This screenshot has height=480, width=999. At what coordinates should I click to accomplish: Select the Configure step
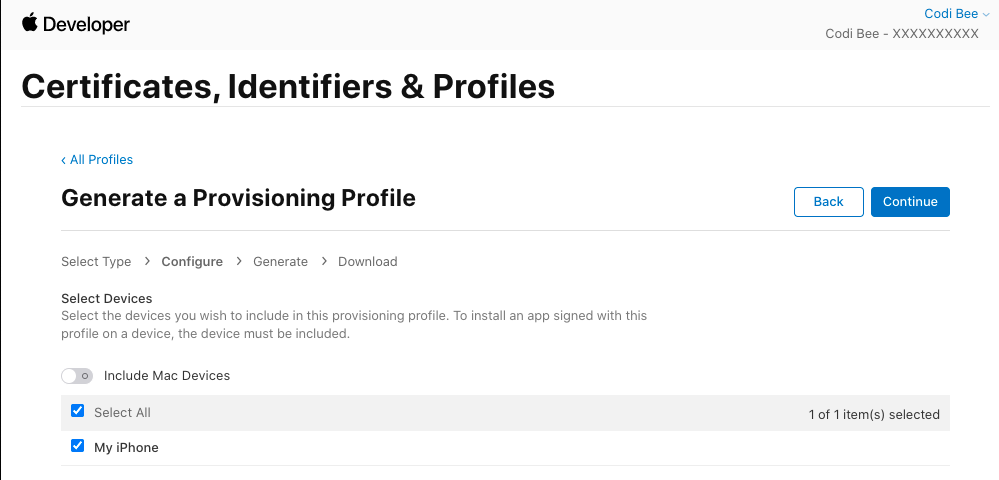click(x=192, y=262)
